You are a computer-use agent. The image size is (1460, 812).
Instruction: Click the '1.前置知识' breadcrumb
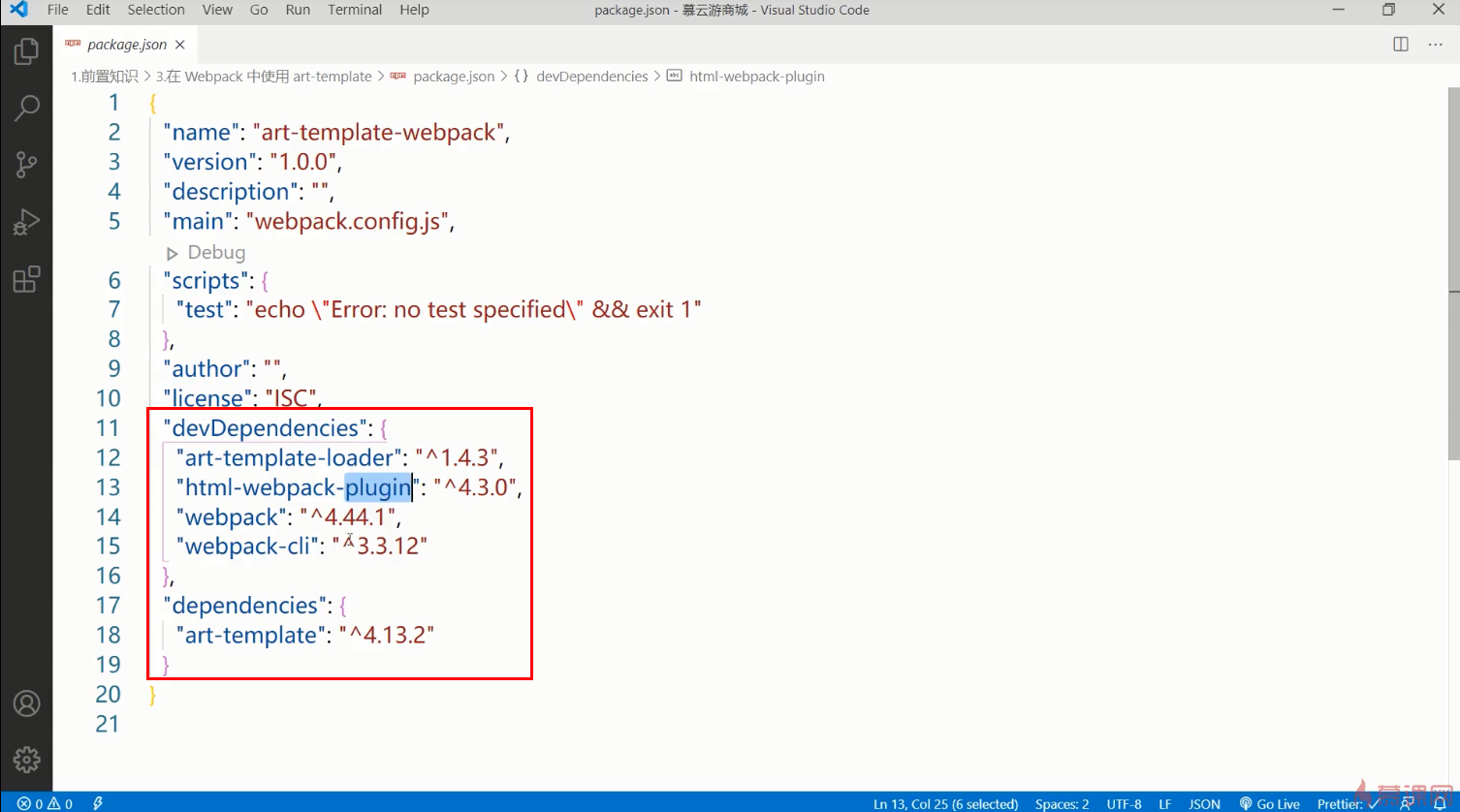104,77
